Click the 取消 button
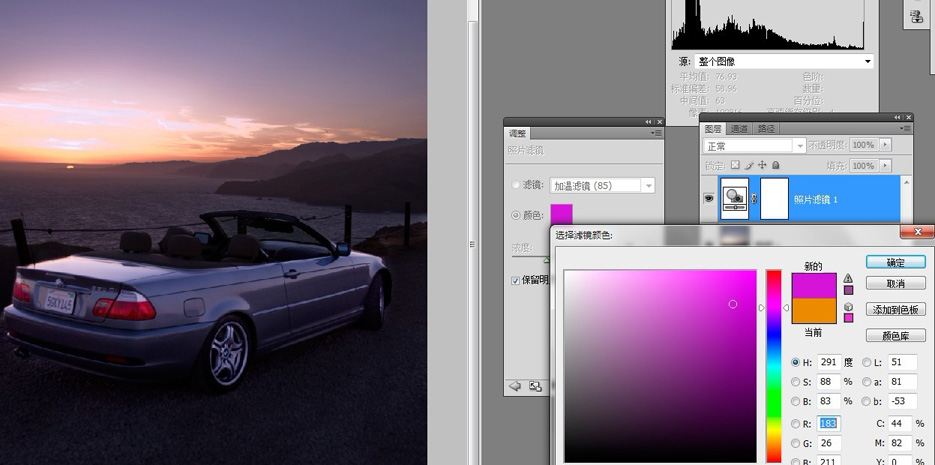Viewport: 935px width, 465px height. point(896,284)
